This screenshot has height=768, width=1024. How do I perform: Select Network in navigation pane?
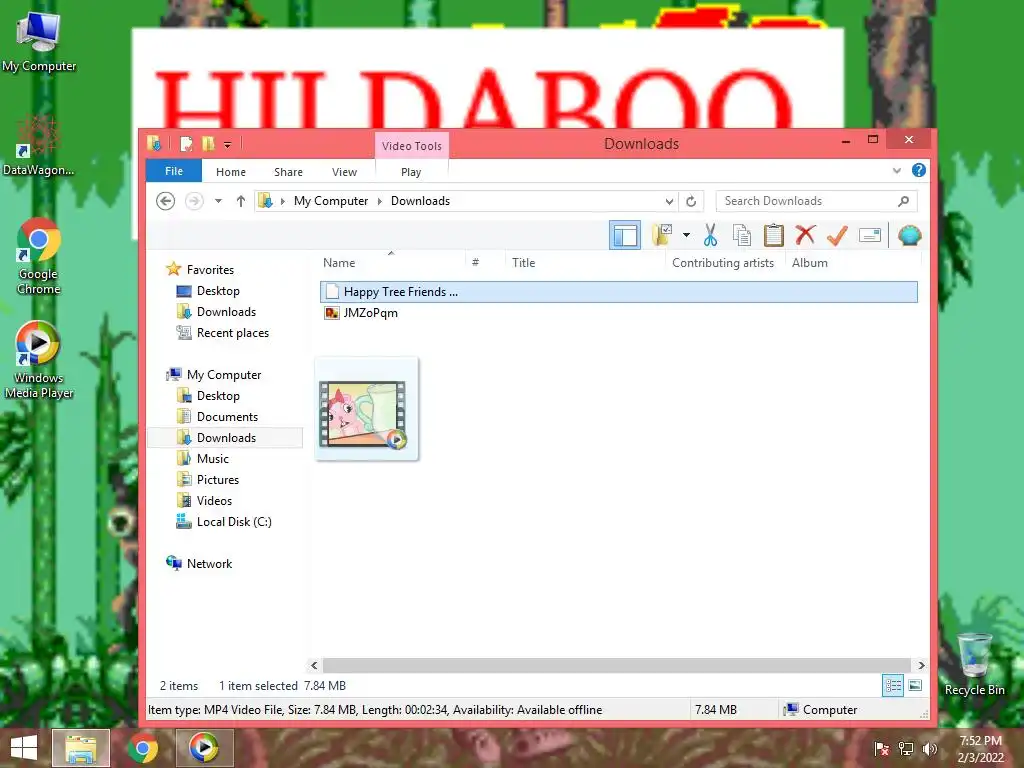[209, 564]
